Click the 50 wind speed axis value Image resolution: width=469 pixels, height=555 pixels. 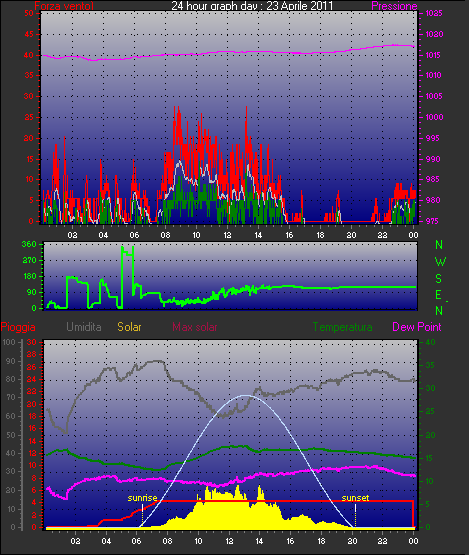click(29, 13)
